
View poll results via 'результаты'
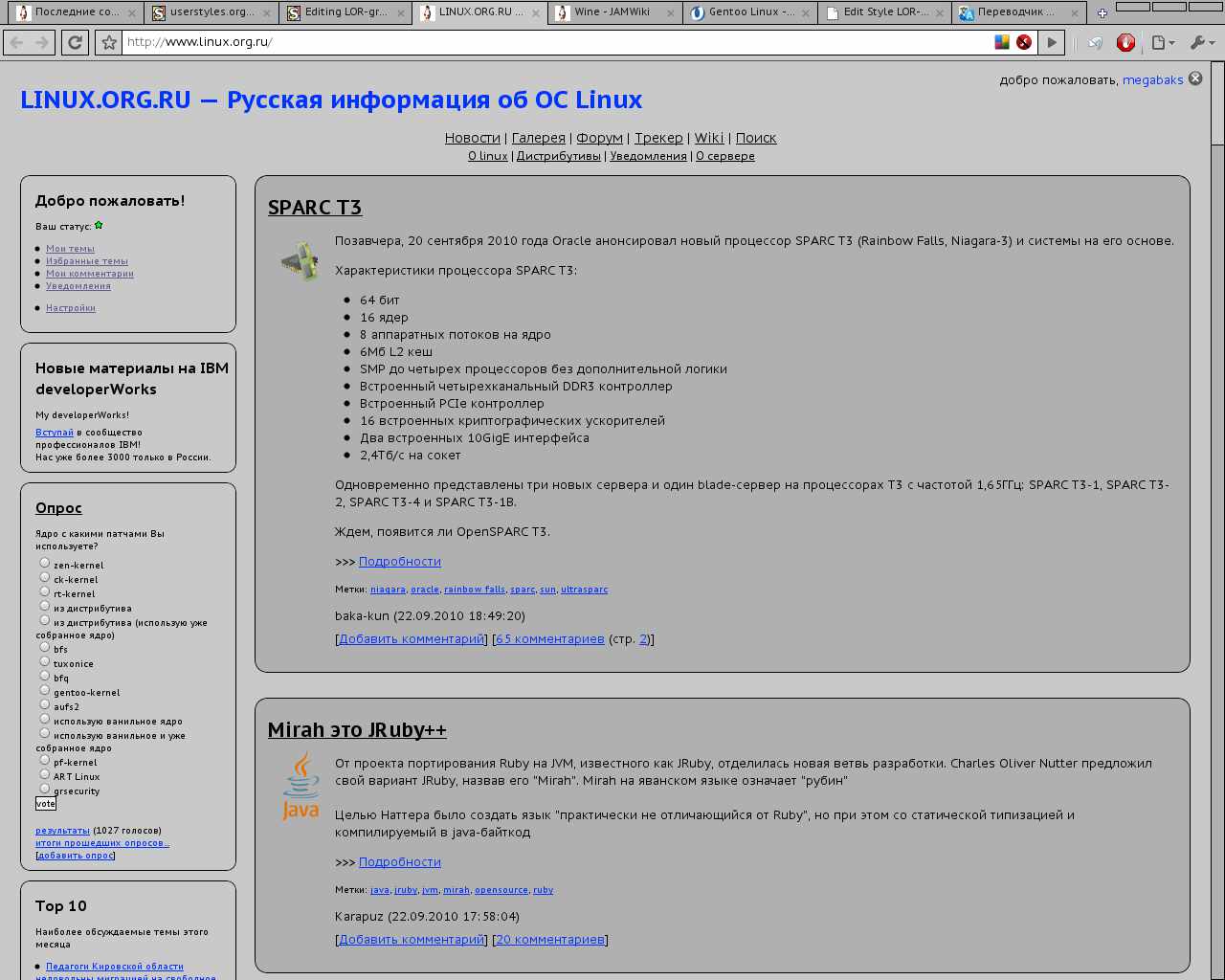tap(62, 831)
